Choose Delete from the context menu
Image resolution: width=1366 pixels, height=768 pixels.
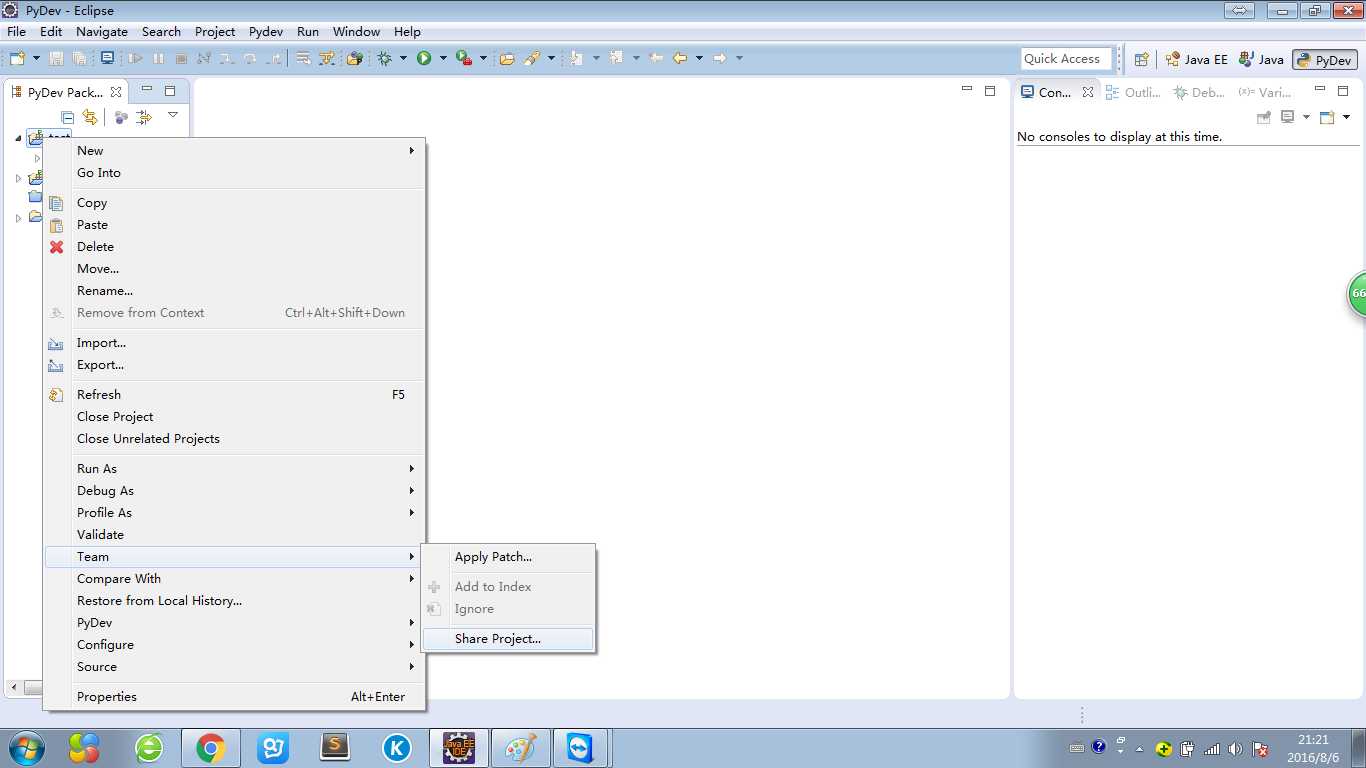point(235,247)
